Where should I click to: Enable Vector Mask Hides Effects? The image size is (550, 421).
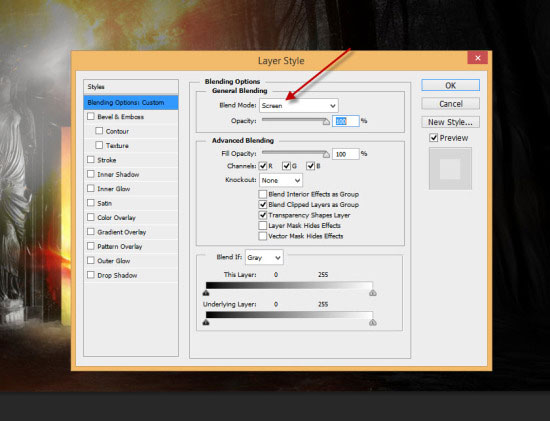tap(262, 236)
